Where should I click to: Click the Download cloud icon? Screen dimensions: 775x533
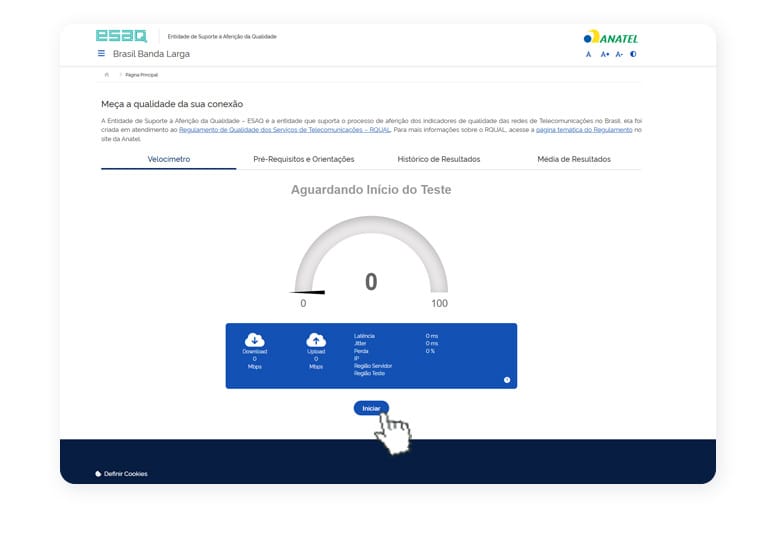(x=255, y=340)
